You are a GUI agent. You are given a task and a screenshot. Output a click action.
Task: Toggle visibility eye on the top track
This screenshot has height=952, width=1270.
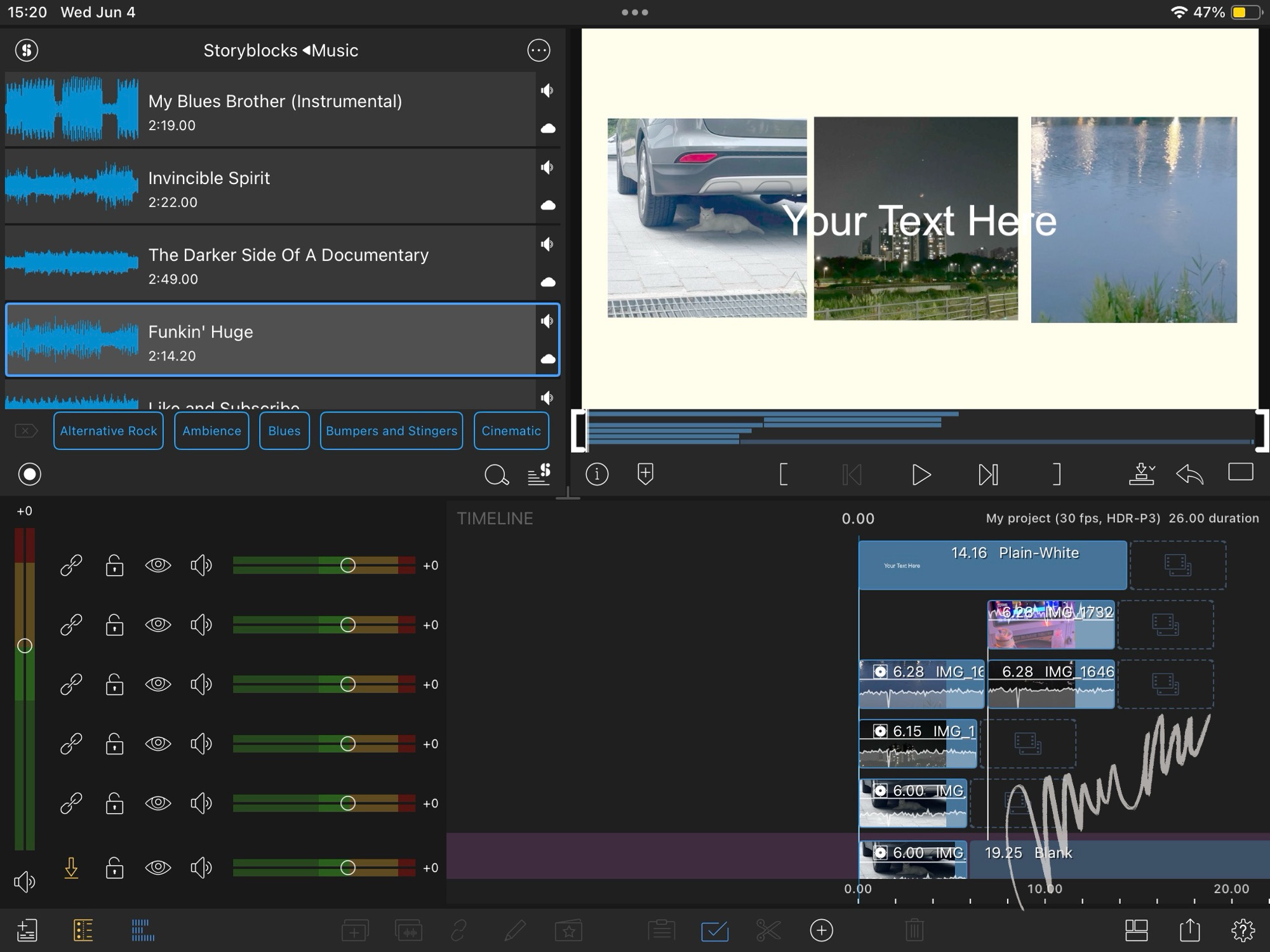point(158,565)
